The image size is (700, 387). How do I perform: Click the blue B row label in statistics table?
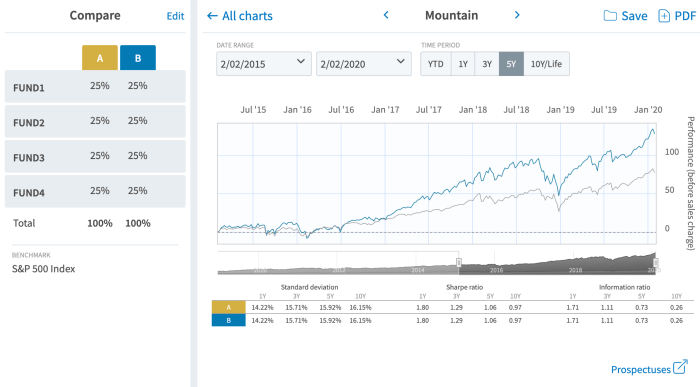pyautogui.click(x=229, y=320)
